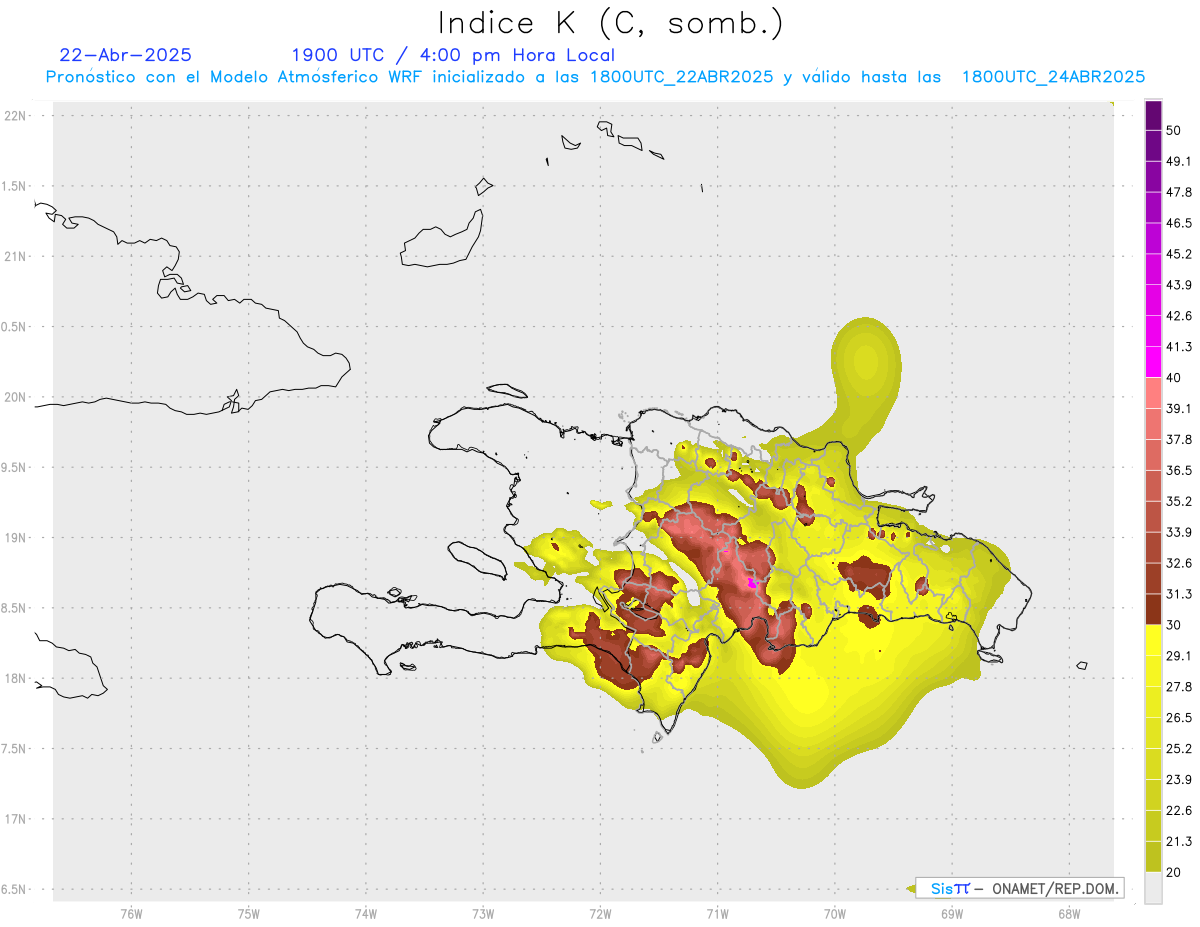Image resolution: width=1200 pixels, height=927 pixels.
Task: Click the colorbar label '30'
Action: click(1174, 625)
